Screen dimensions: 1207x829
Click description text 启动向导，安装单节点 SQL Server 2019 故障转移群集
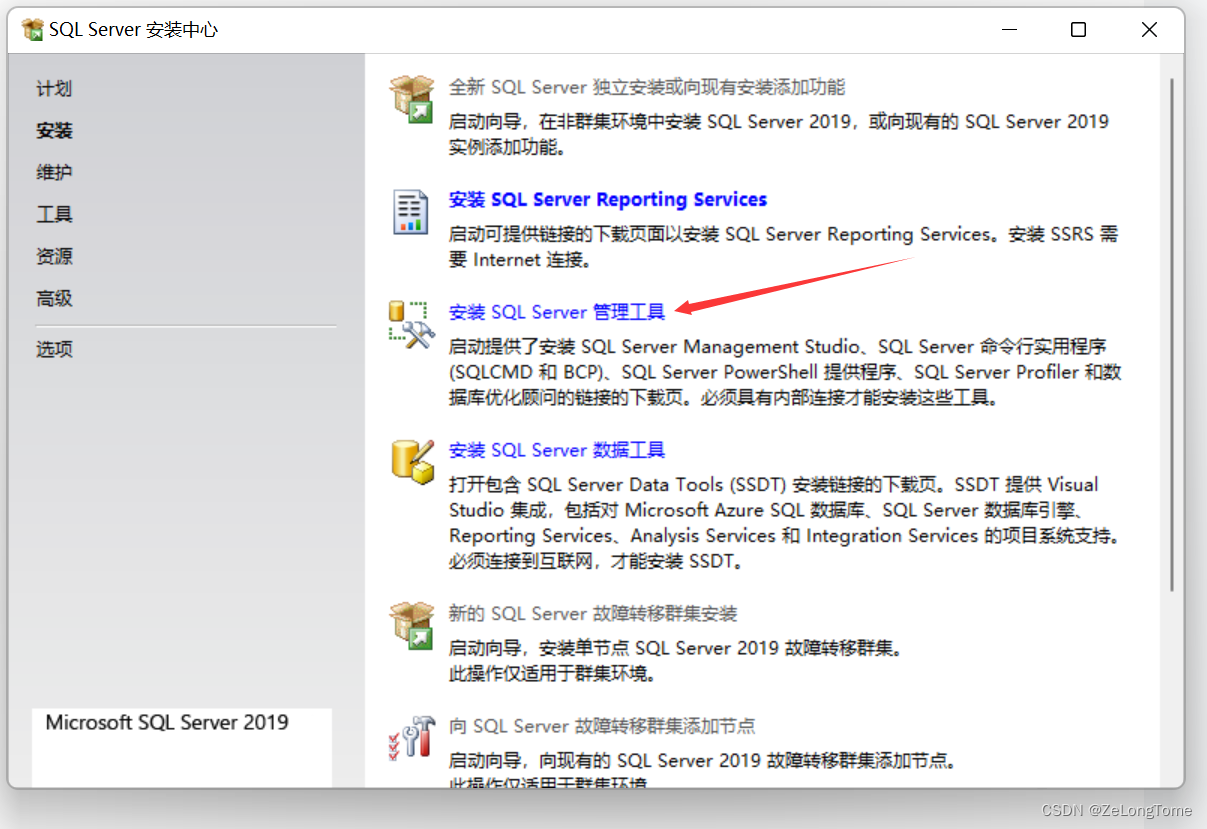(676, 661)
